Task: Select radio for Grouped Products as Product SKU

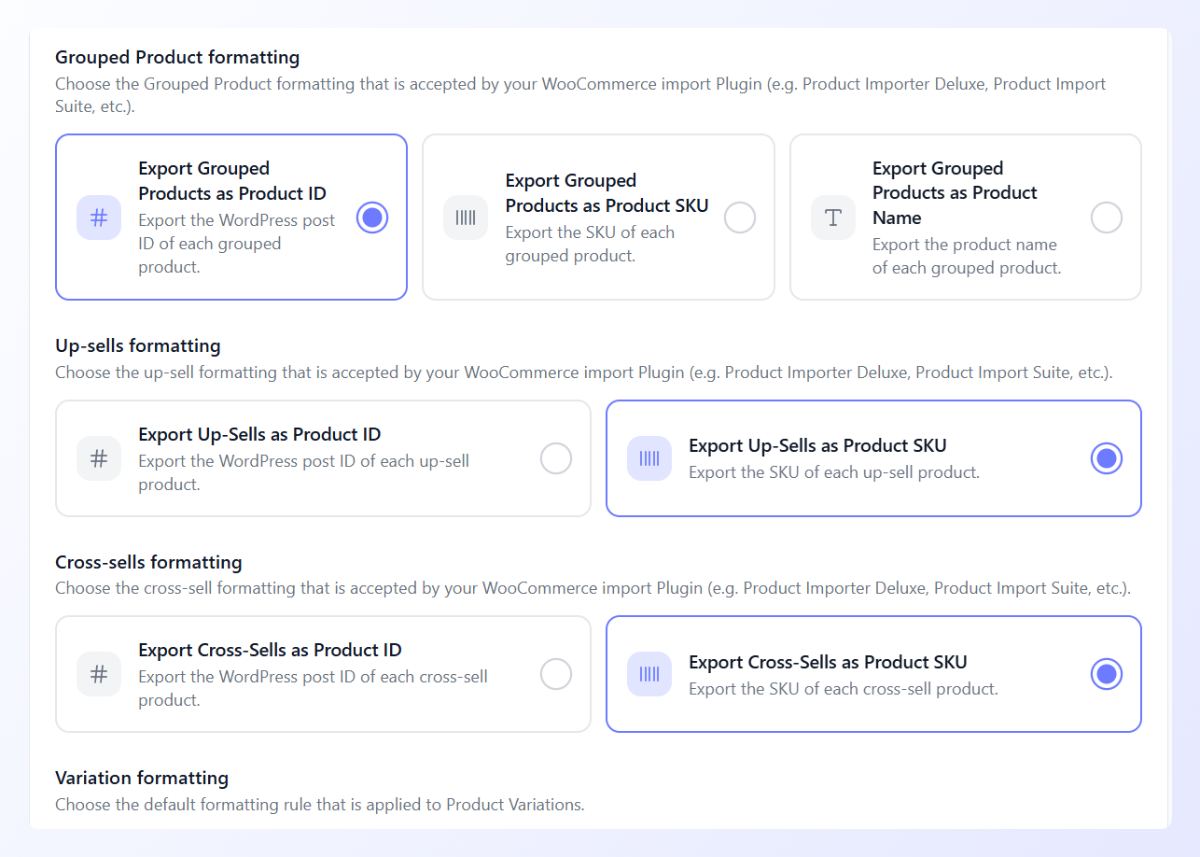Action: point(739,218)
